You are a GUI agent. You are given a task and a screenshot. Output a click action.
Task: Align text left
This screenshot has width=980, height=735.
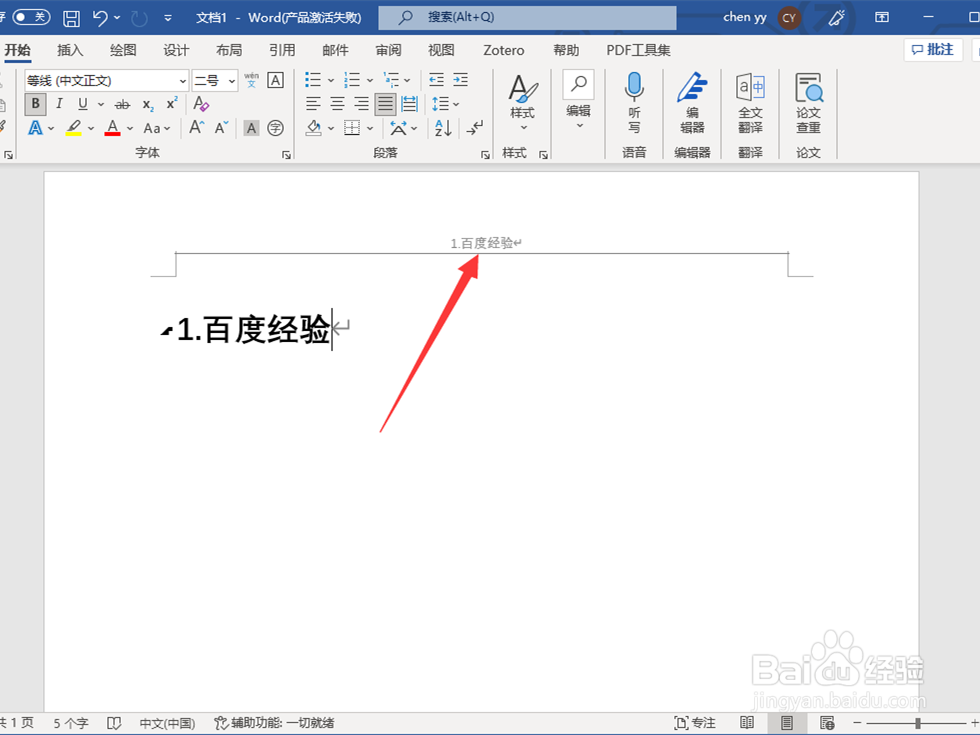[x=313, y=104]
